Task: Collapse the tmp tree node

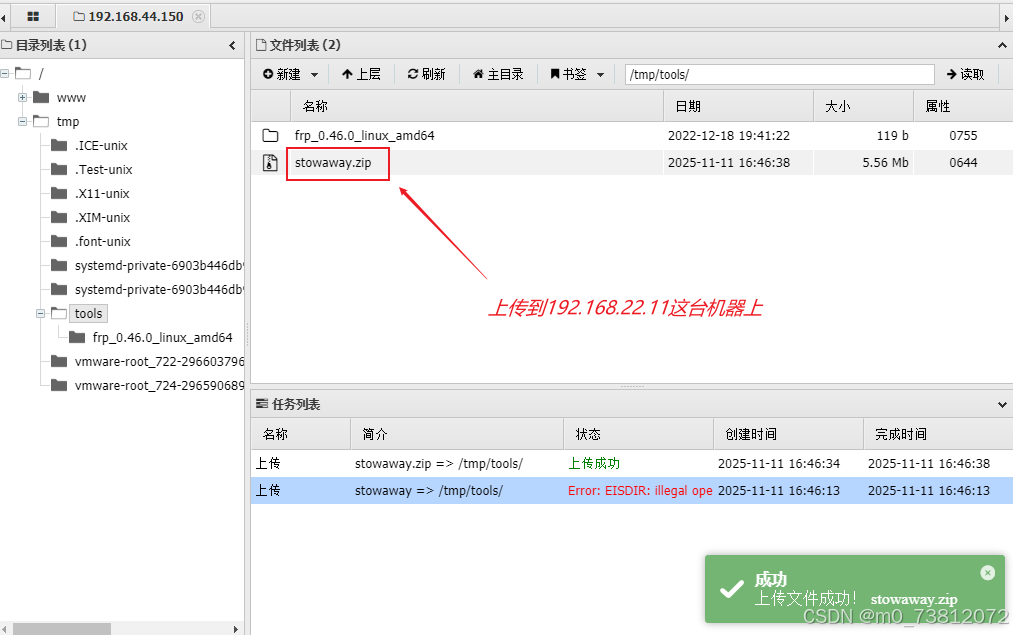Action: click(x=23, y=121)
